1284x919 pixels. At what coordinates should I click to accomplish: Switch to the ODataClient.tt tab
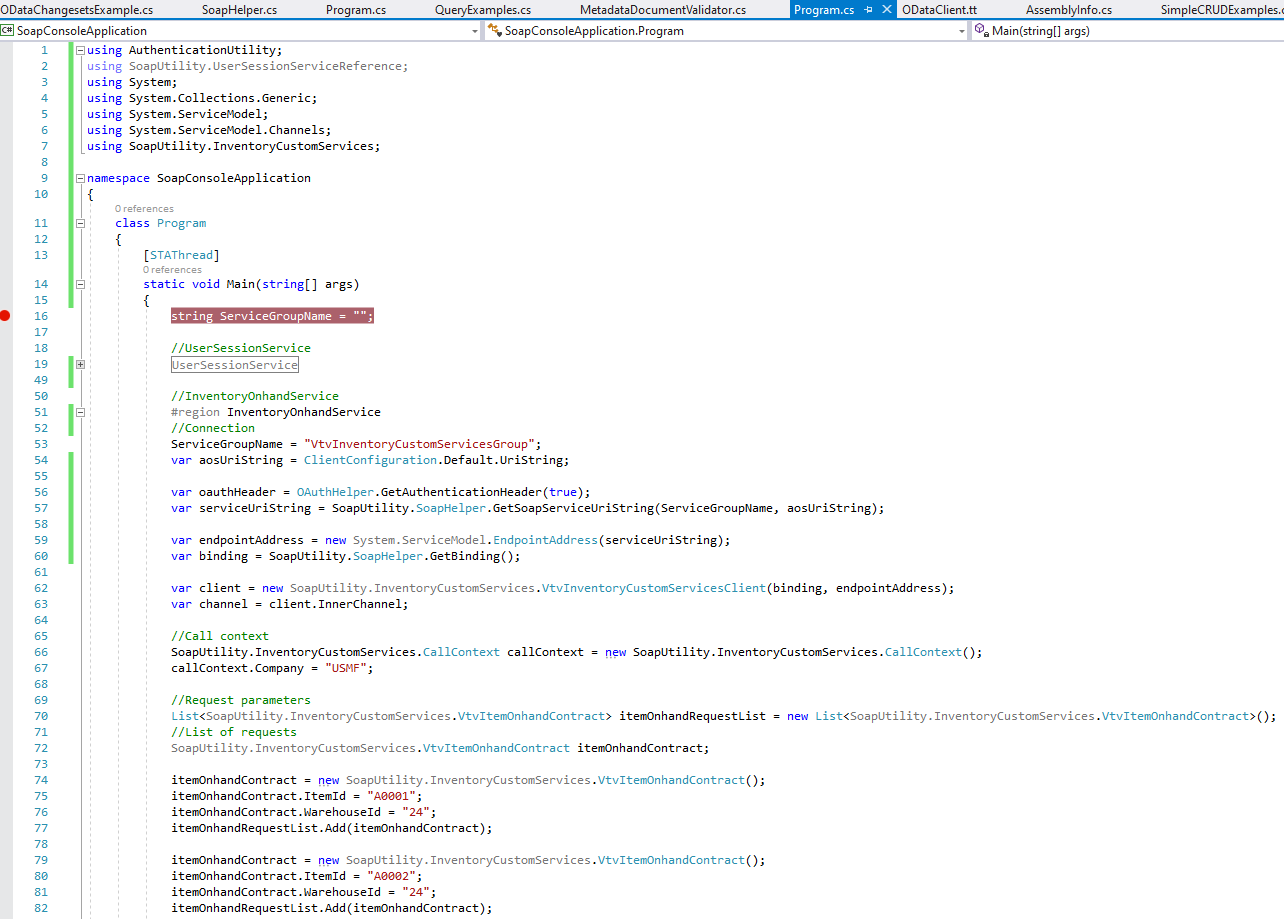click(939, 9)
